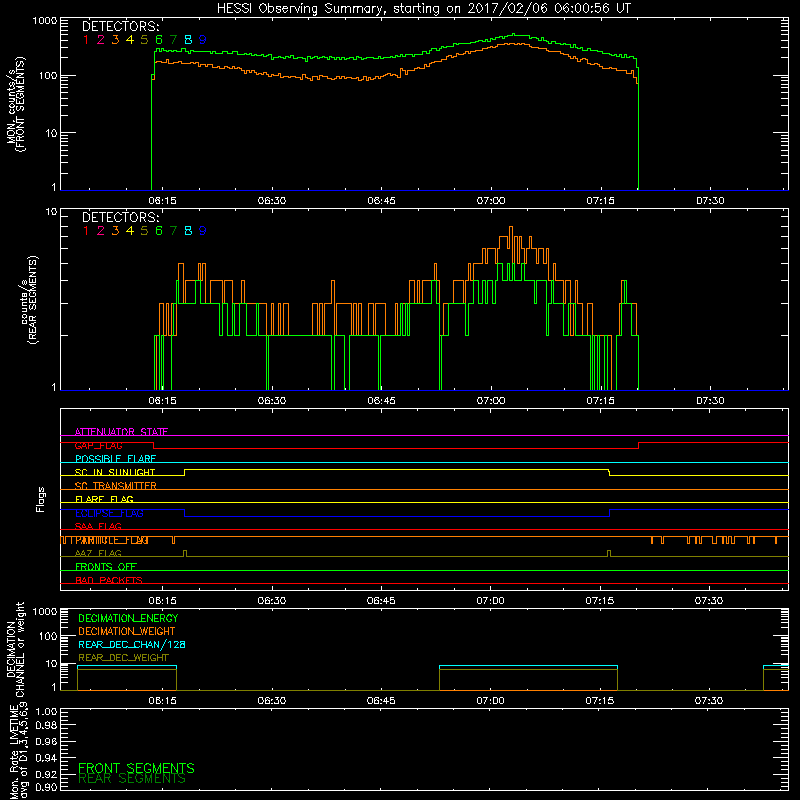Click the REAR_DEC_WEIGHT legend entry

[123, 658]
